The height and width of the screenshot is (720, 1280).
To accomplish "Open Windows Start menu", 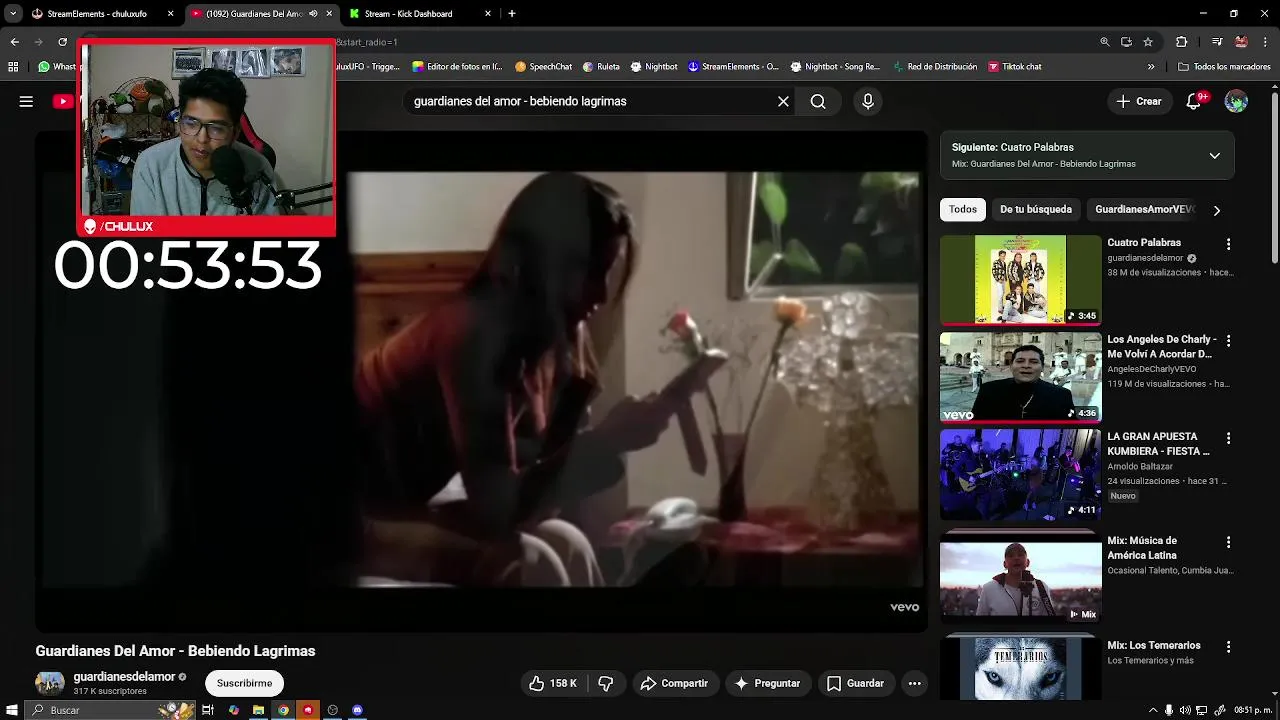I will [12, 710].
